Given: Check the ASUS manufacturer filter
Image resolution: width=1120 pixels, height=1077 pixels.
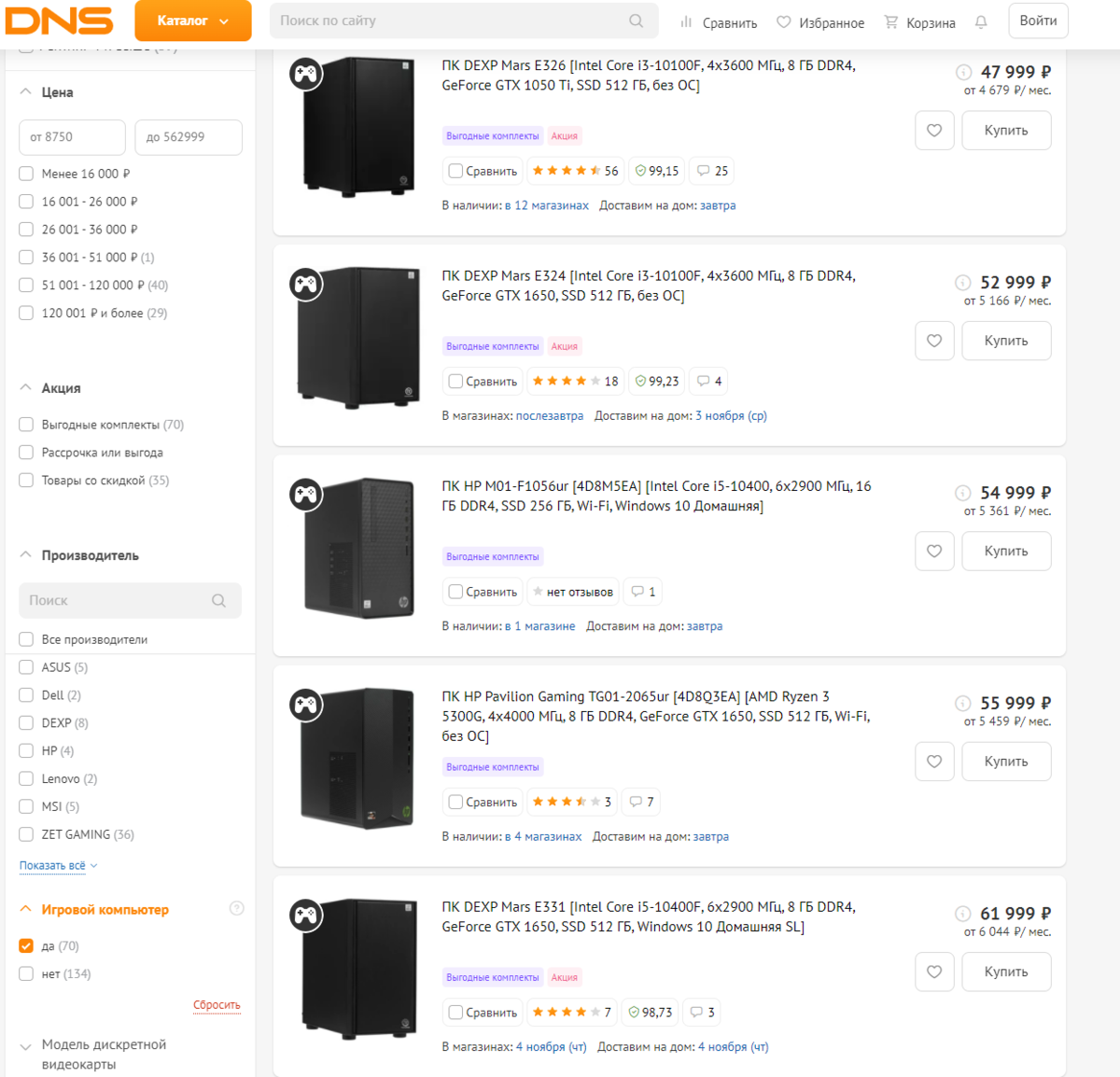Looking at the screenshot, I should coord(26,667).
